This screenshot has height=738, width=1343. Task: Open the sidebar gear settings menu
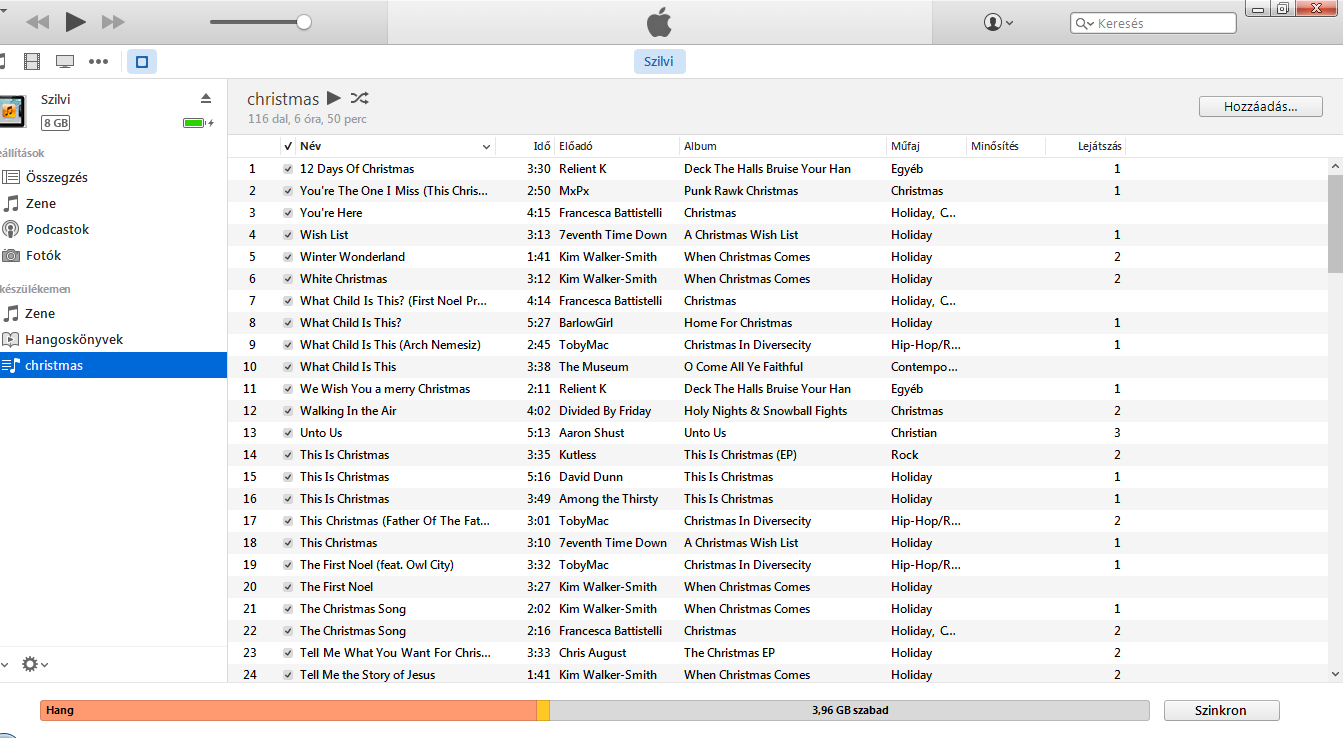pos(34,664)
